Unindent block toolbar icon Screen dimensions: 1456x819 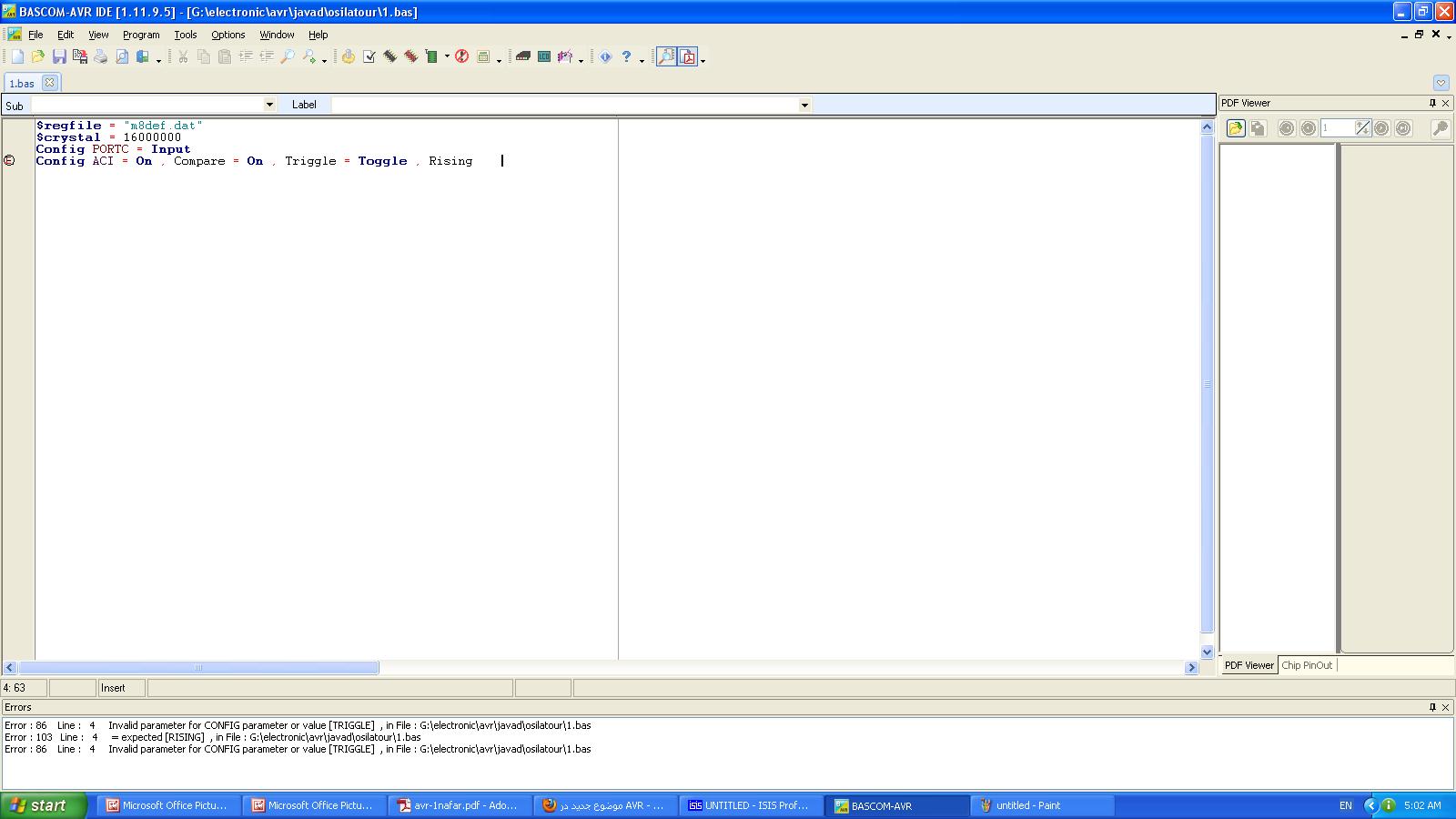click(x=267, y=56)
